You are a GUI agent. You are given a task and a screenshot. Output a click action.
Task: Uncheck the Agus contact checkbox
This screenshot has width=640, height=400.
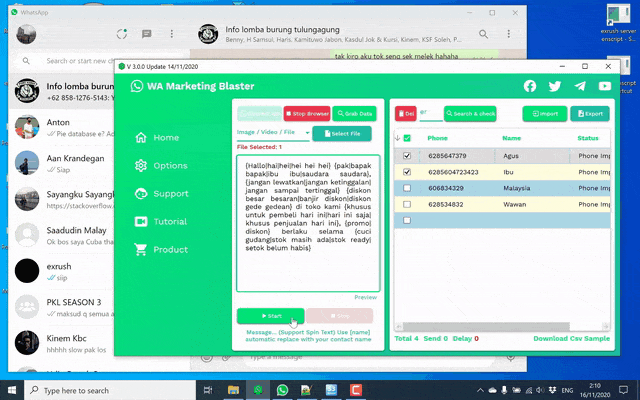pyautogui.click(x=406, y=156)
